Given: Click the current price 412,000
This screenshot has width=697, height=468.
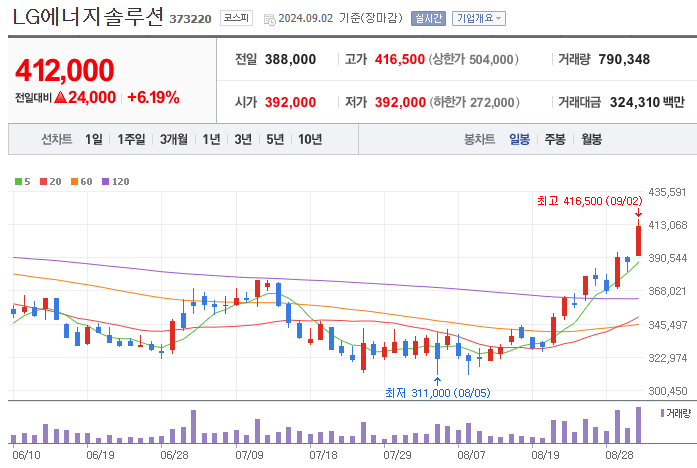Looking at the screenshot, I should 64,71.
